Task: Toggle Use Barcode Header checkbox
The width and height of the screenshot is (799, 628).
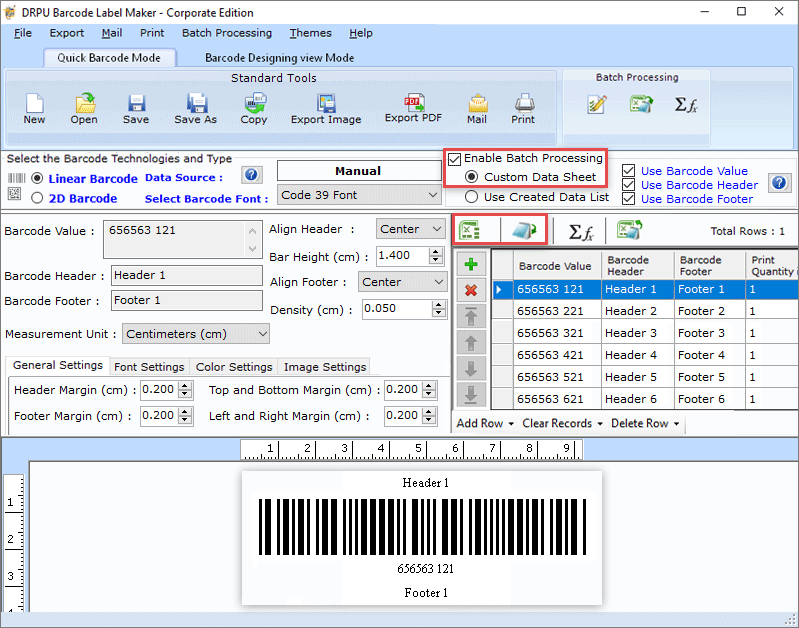Action: pyautogui.click(x=629, y=185)
